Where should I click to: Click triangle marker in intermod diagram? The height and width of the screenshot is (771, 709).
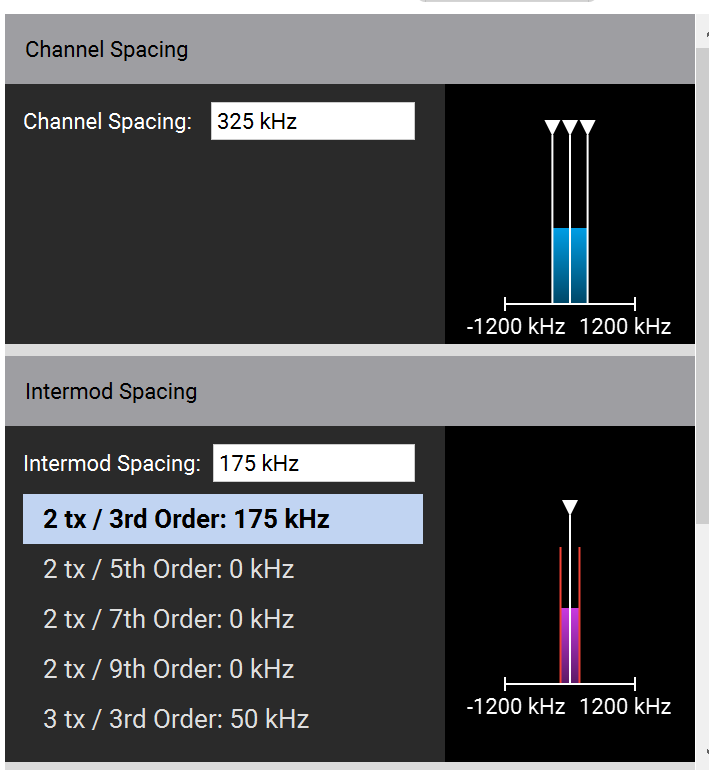(570, 507)
